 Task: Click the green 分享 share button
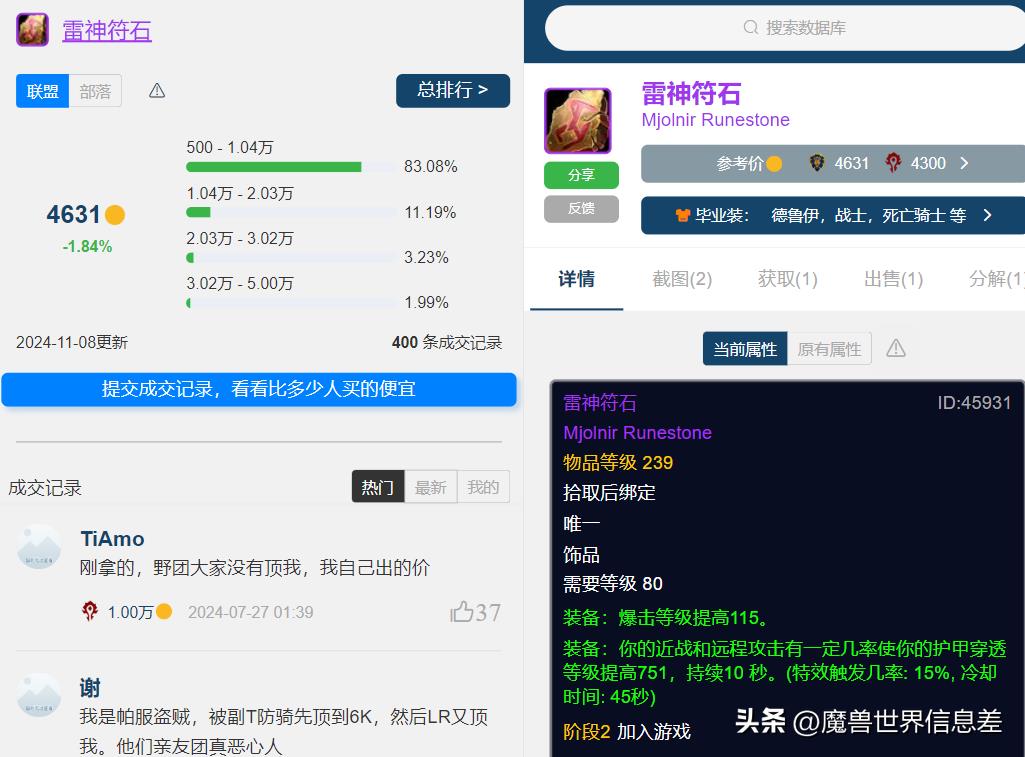point(581,175)
